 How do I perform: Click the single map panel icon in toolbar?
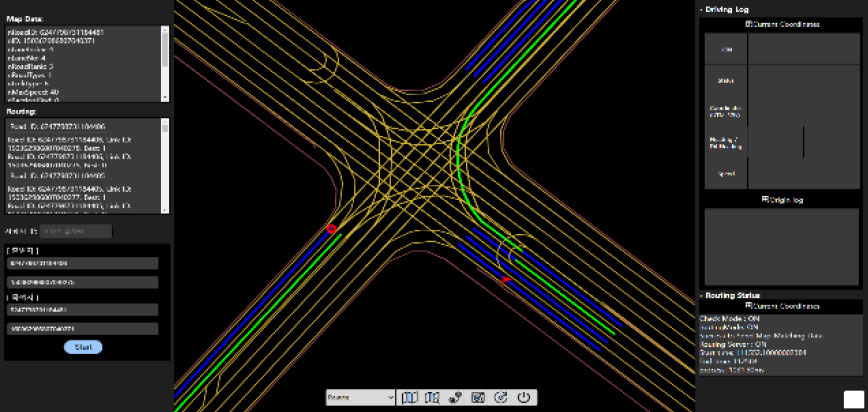click(409, 398)
